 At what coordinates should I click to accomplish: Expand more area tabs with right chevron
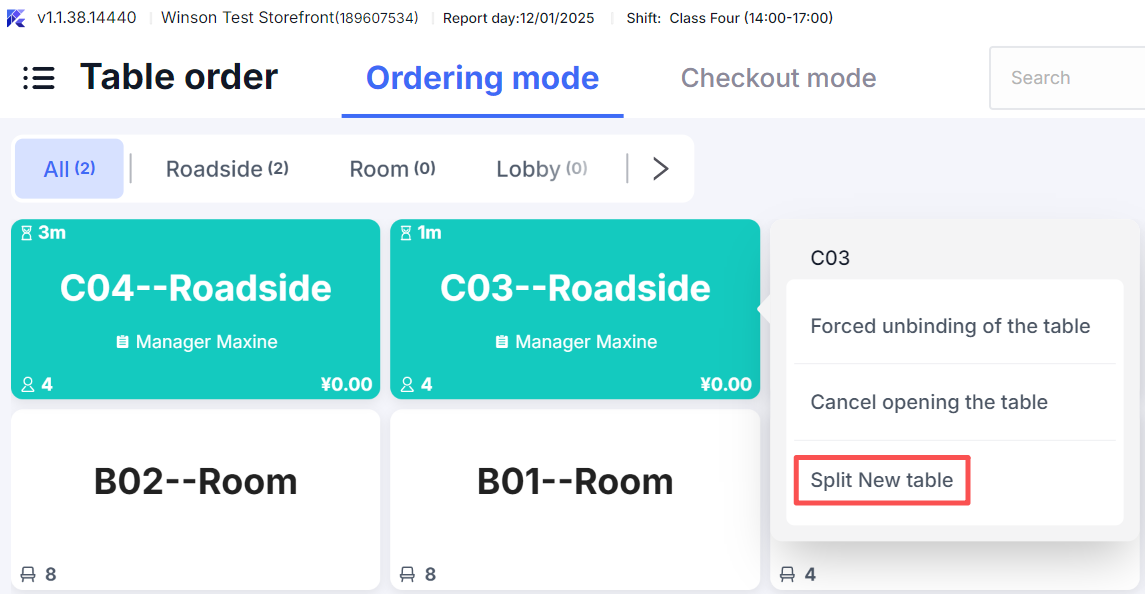660,169
